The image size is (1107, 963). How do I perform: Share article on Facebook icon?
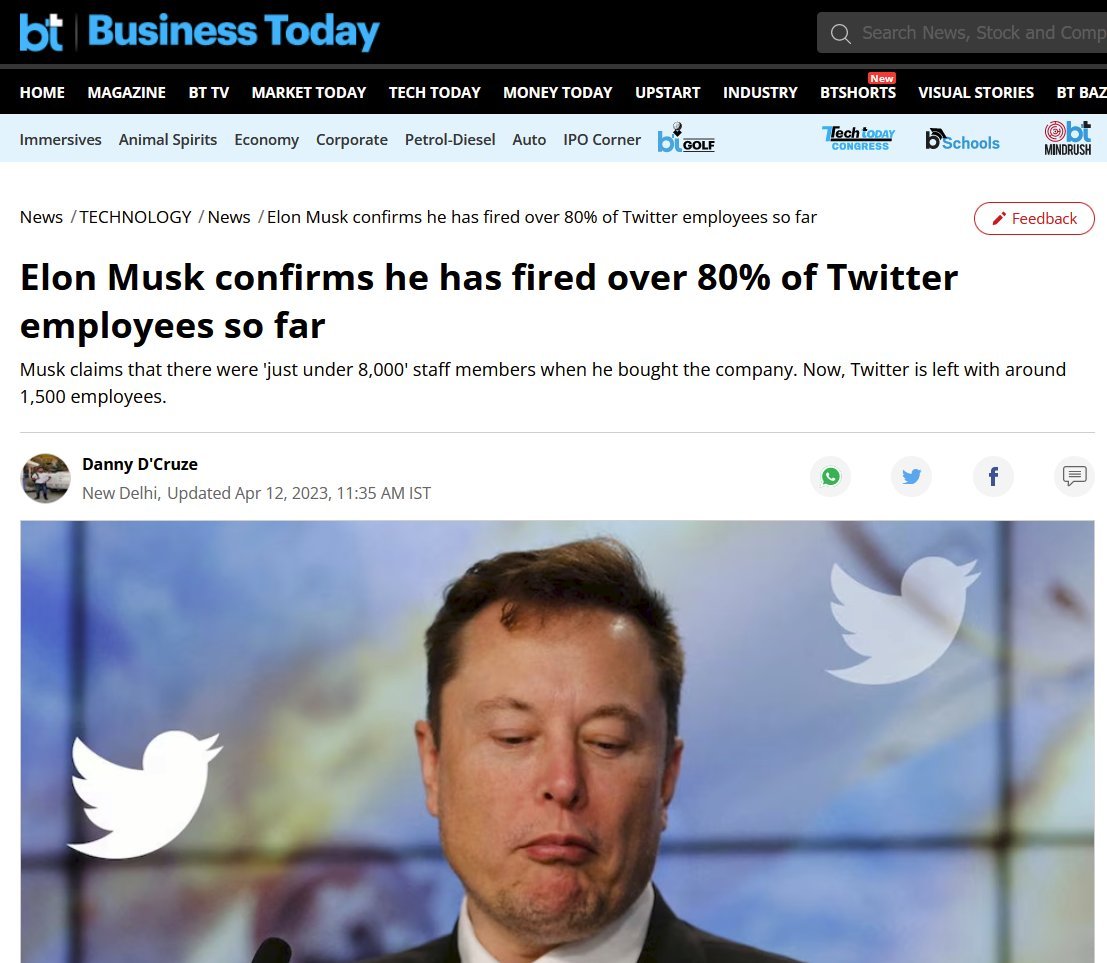[x=993, y=477]
